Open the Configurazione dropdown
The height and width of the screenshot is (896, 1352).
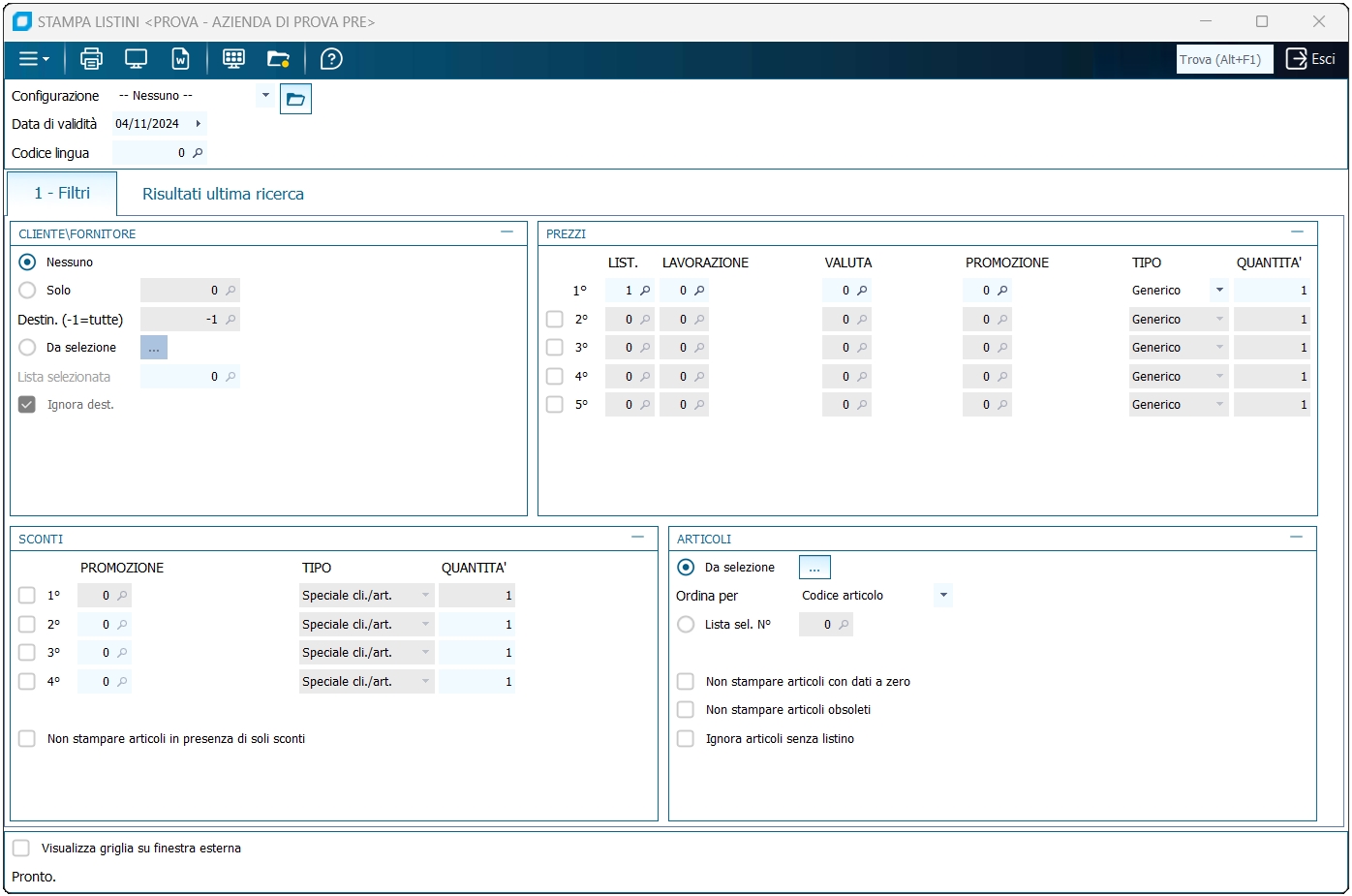265,96
